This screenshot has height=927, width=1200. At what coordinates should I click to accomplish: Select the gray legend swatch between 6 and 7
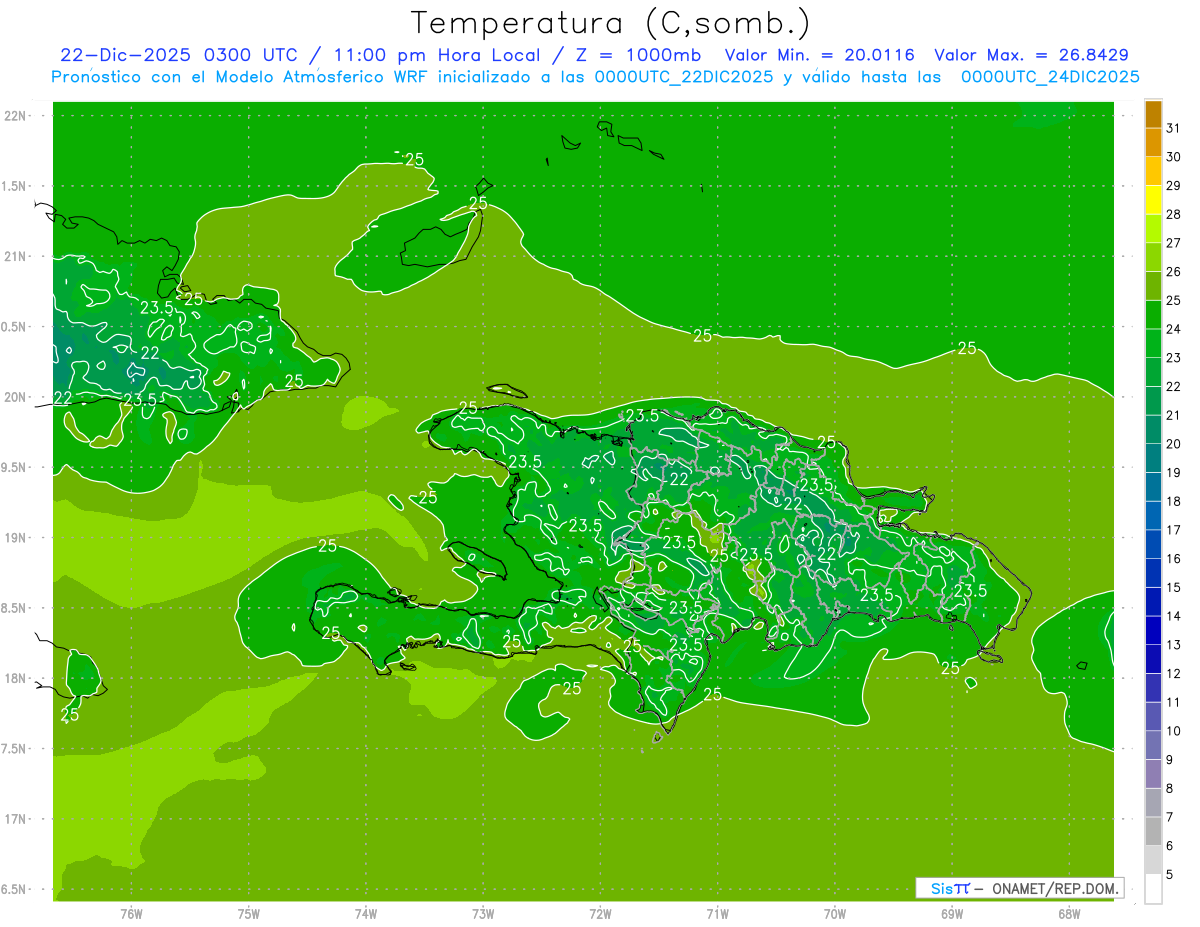coord(1153,831)
